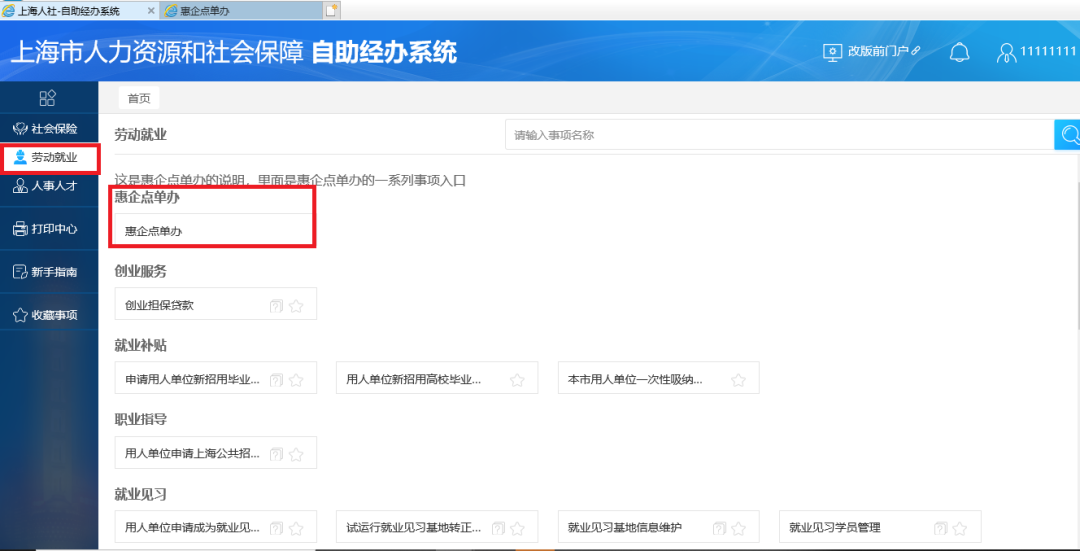Click the magnifier search button
Image resolution: width=1080 pixels, height=551 pixels.
[x=1068, y=135]
